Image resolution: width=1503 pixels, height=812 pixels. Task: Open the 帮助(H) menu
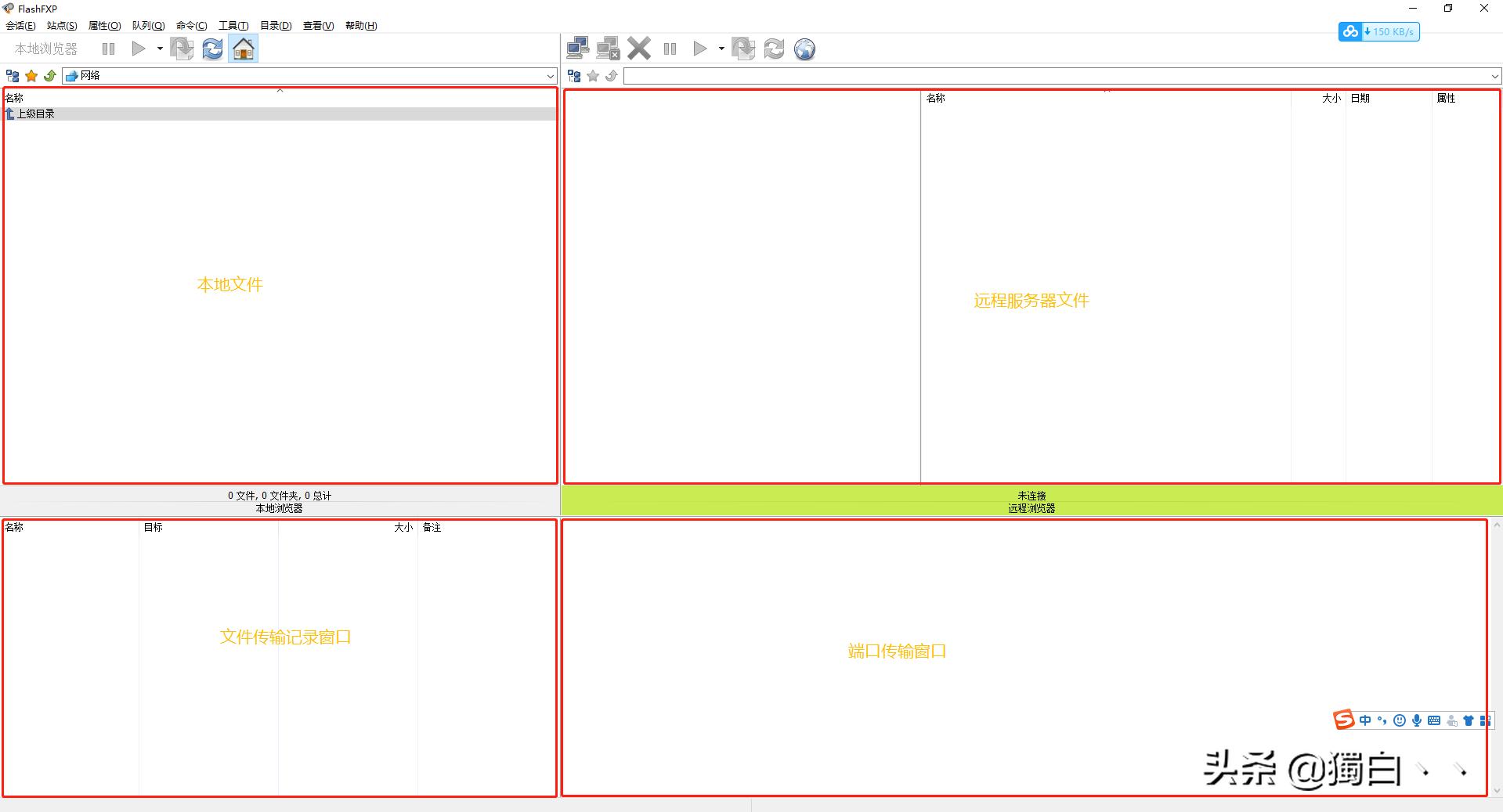(x=361, y=26)
